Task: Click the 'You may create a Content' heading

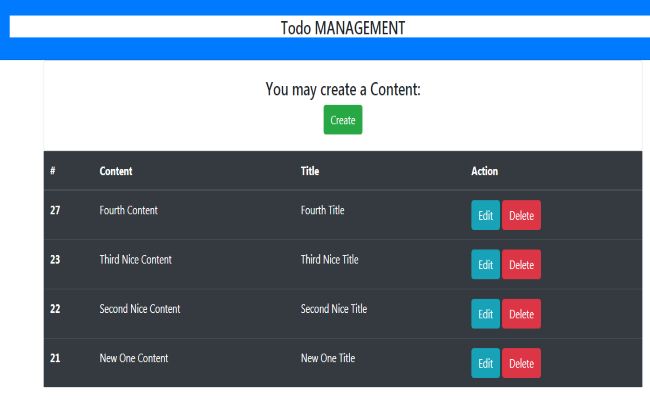Action: [343, 90]
